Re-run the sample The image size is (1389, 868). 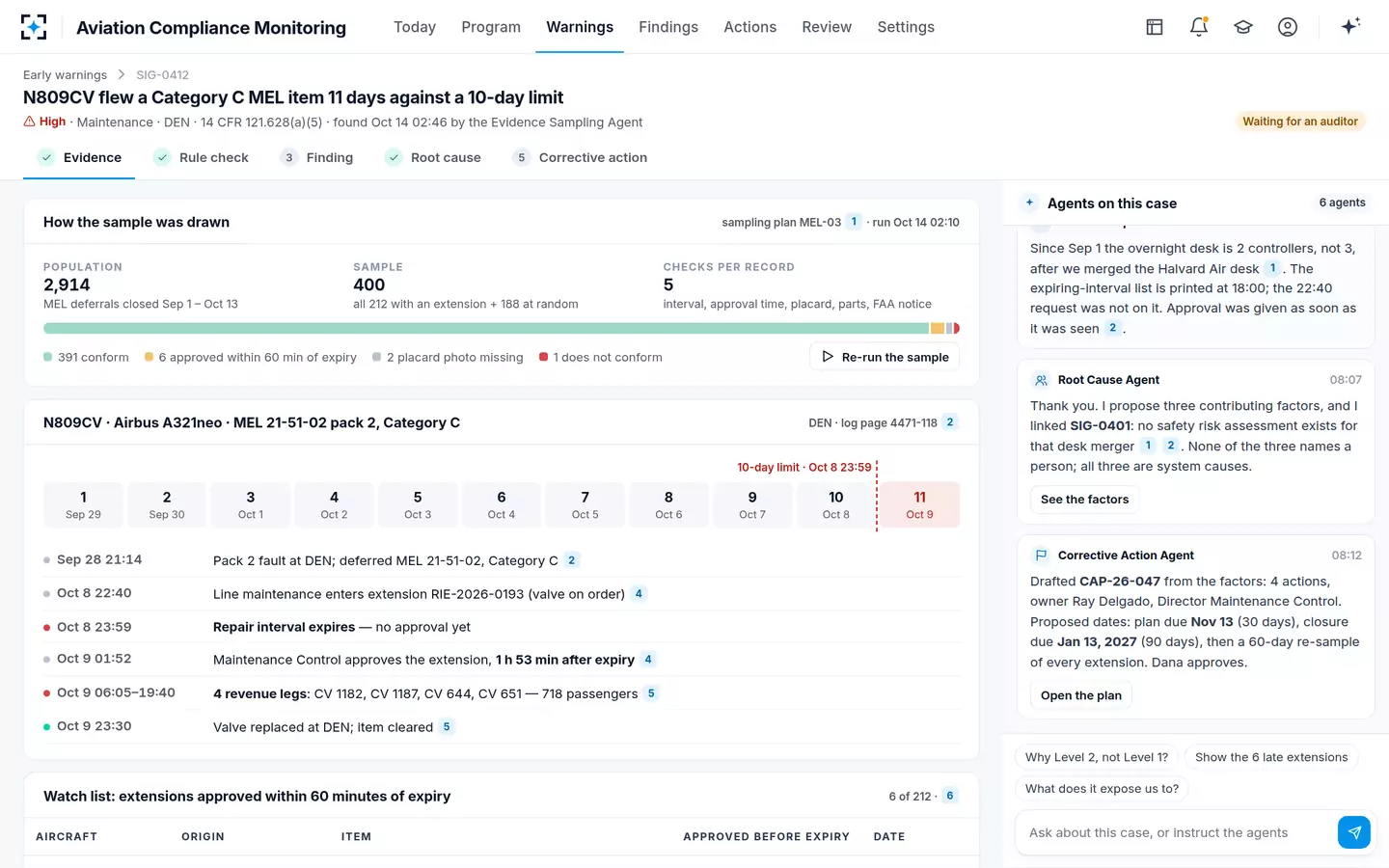(x=885, y=357)
